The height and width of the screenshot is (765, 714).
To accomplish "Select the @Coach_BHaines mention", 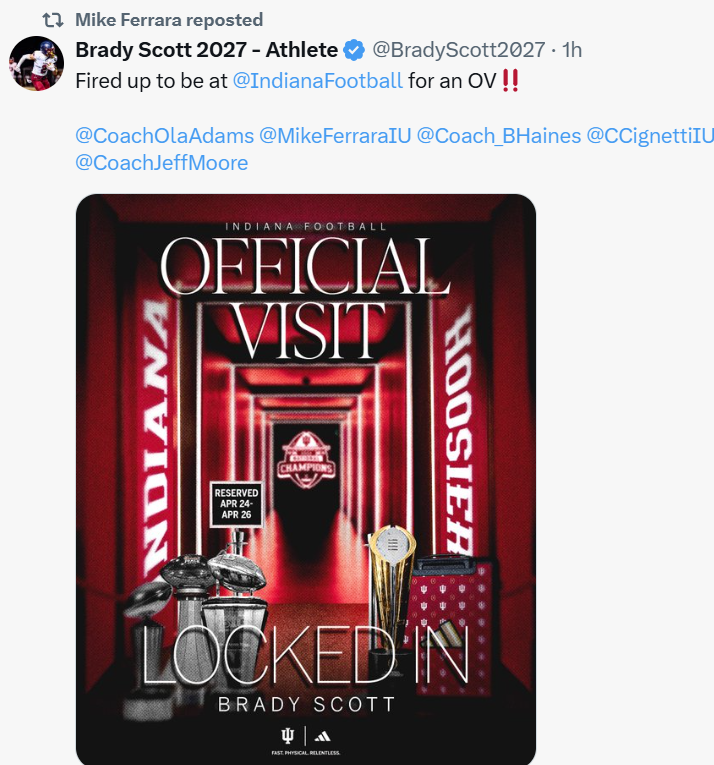I will click(x=499, y=136).
